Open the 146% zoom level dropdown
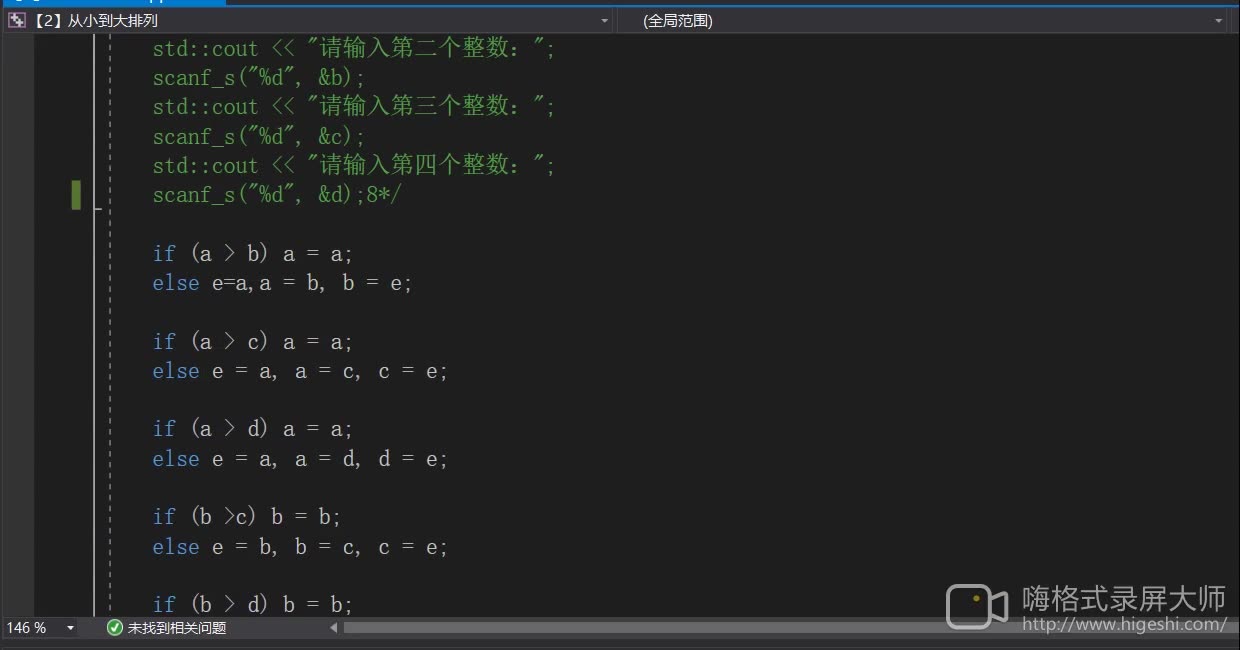This screenshot has width=1240, height=650. click(x=69, y=628)
